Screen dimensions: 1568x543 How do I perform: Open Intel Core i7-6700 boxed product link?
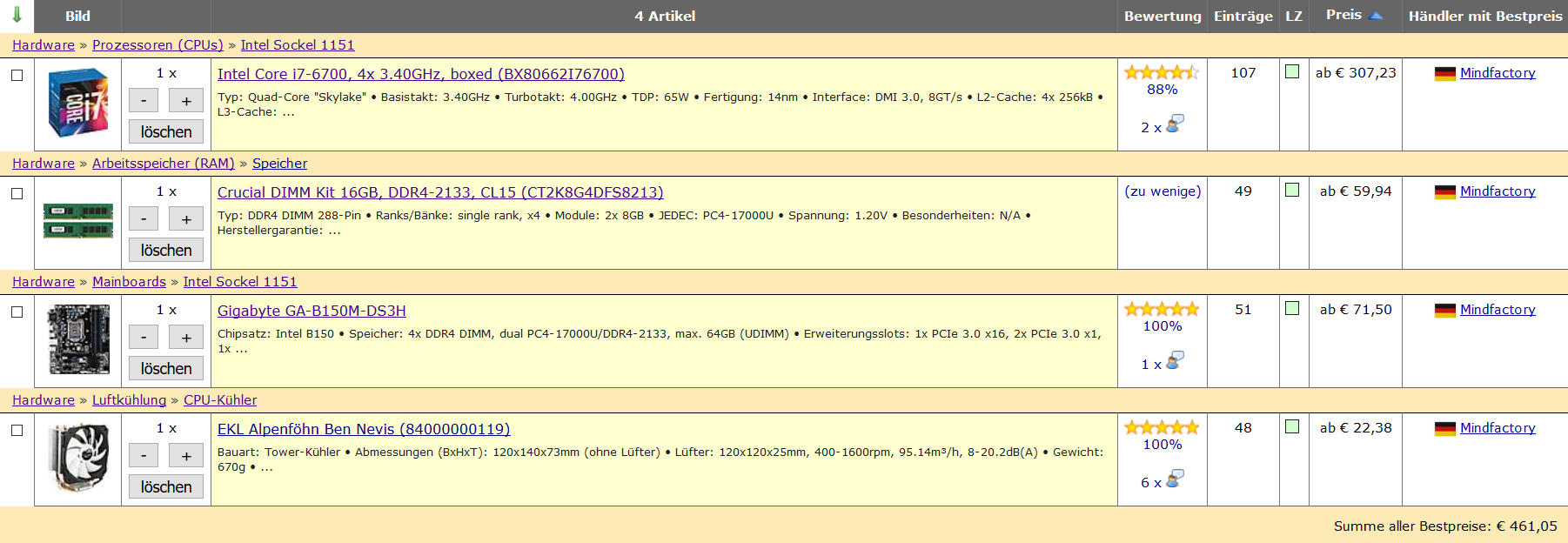tap(421, 74)
